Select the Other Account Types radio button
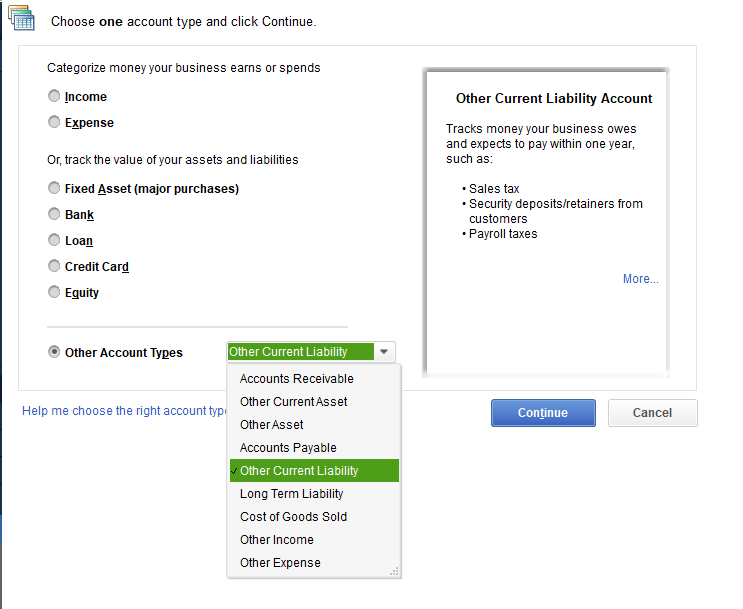 click(x=54, y=352)
